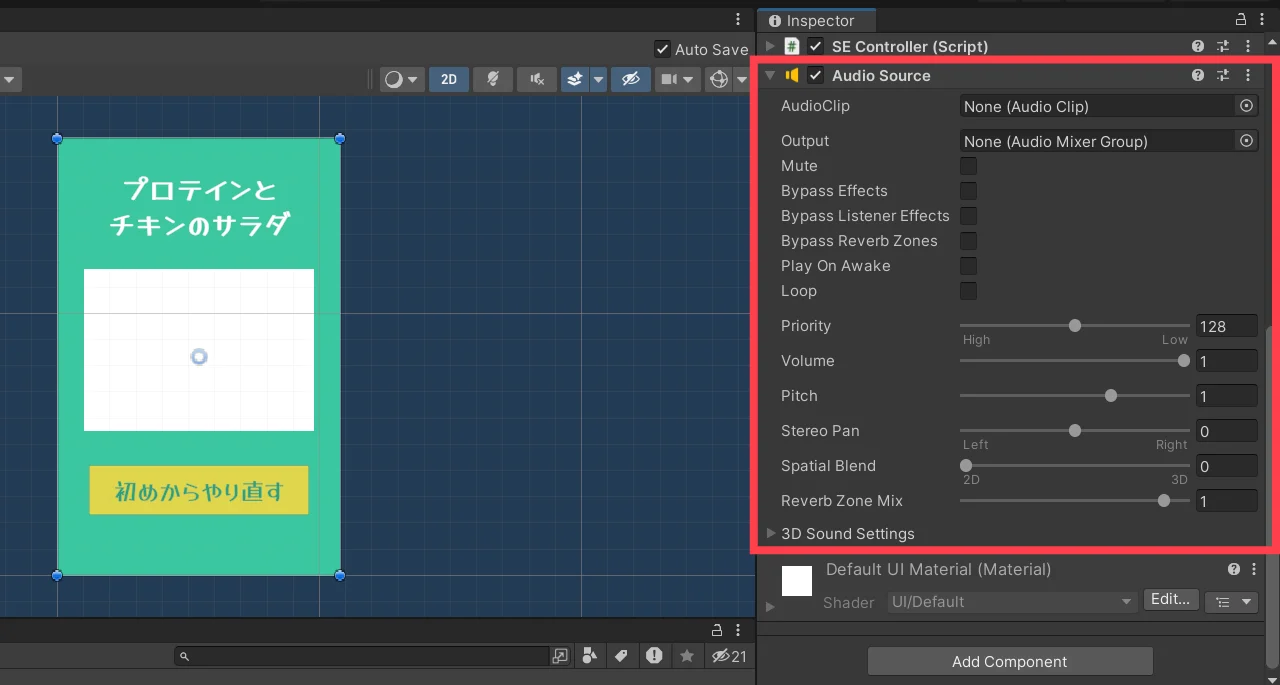The width and height of the screenshot is (1280, 685).
Task: Enable the Bypass Effects checkbox
Action: 968,191
